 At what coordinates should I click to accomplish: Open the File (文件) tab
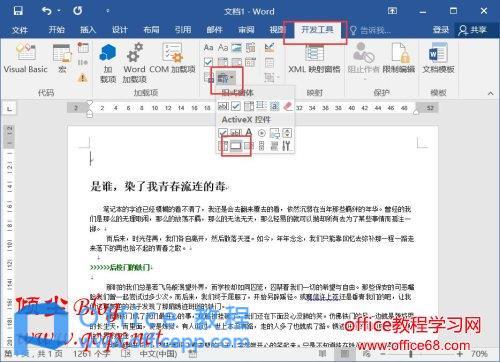pos(20,30)
